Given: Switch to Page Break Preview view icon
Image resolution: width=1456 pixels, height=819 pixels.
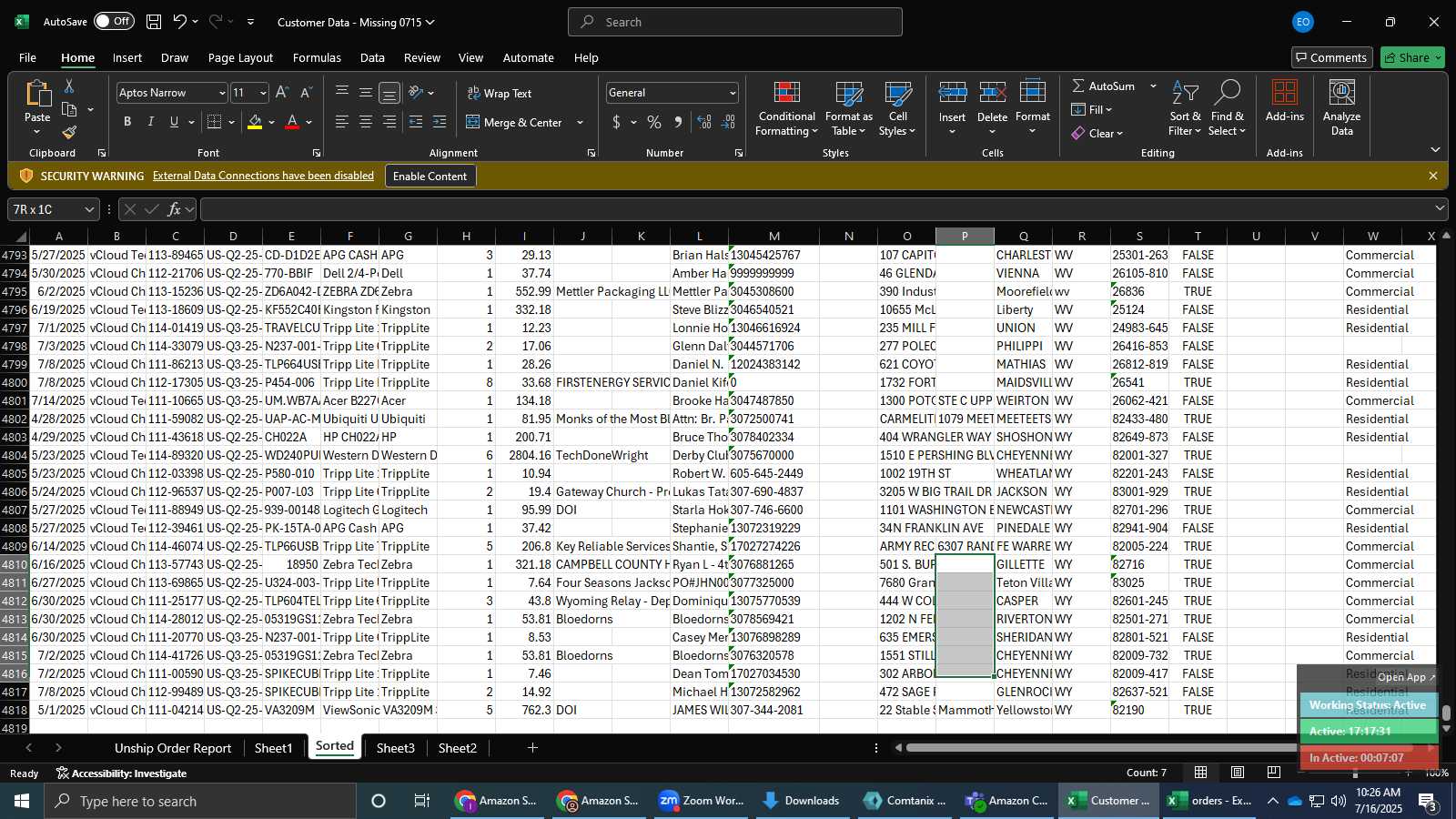Looking at the screenshot, I should tap(1273, 773).
